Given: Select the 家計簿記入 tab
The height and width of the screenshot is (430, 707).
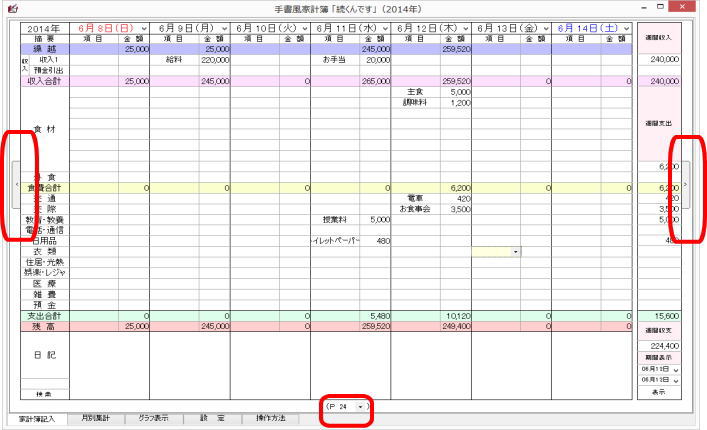Looking at the screenshot, I should point(37,419).
